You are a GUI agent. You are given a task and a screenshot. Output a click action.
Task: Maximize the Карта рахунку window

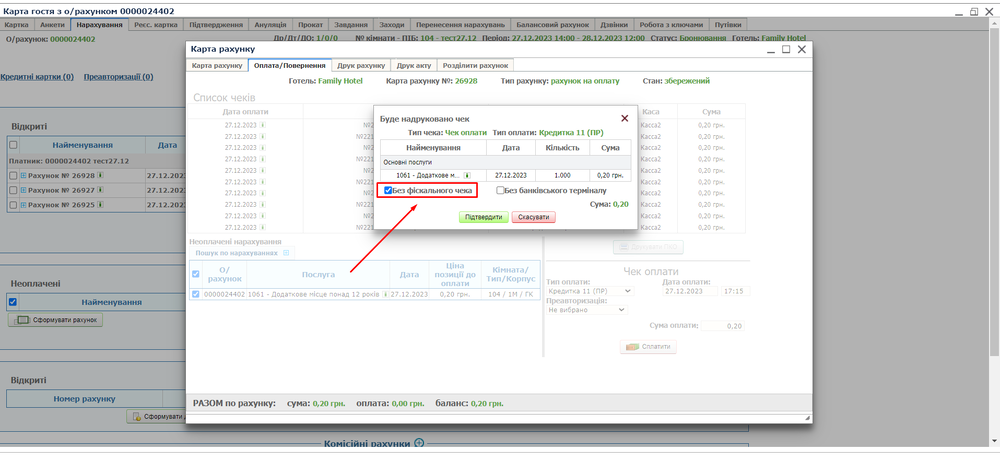click(786, 49)
